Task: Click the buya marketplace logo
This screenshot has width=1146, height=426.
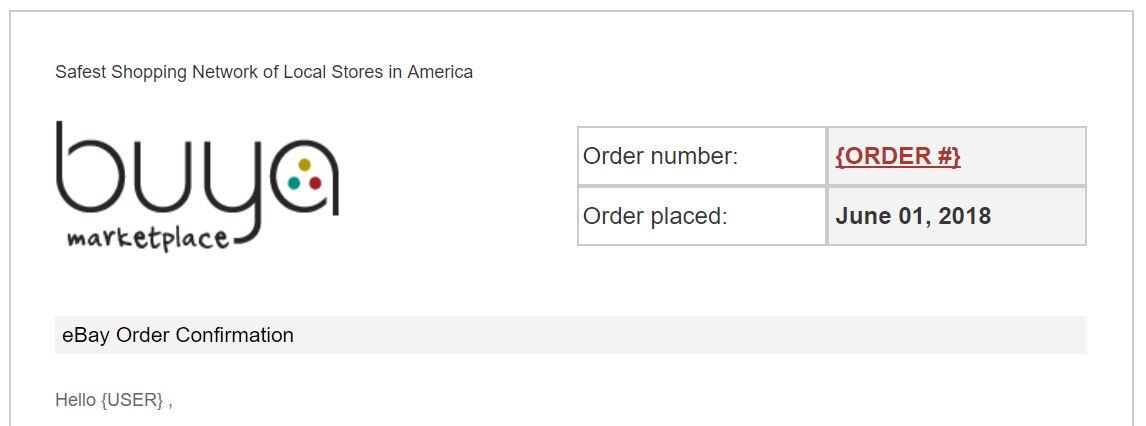Action: click(197, 187)
